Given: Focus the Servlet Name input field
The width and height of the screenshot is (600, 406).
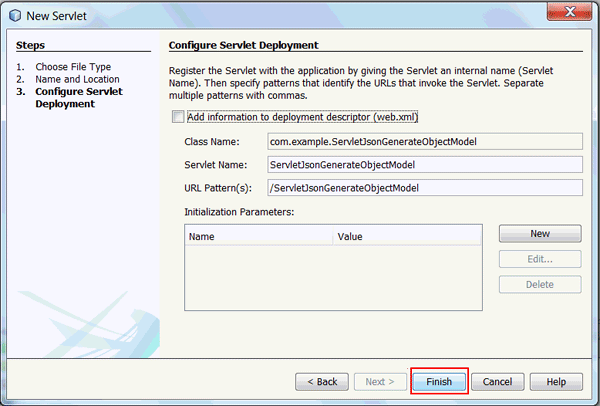Looking at the screenshot, I should (424, 164).
